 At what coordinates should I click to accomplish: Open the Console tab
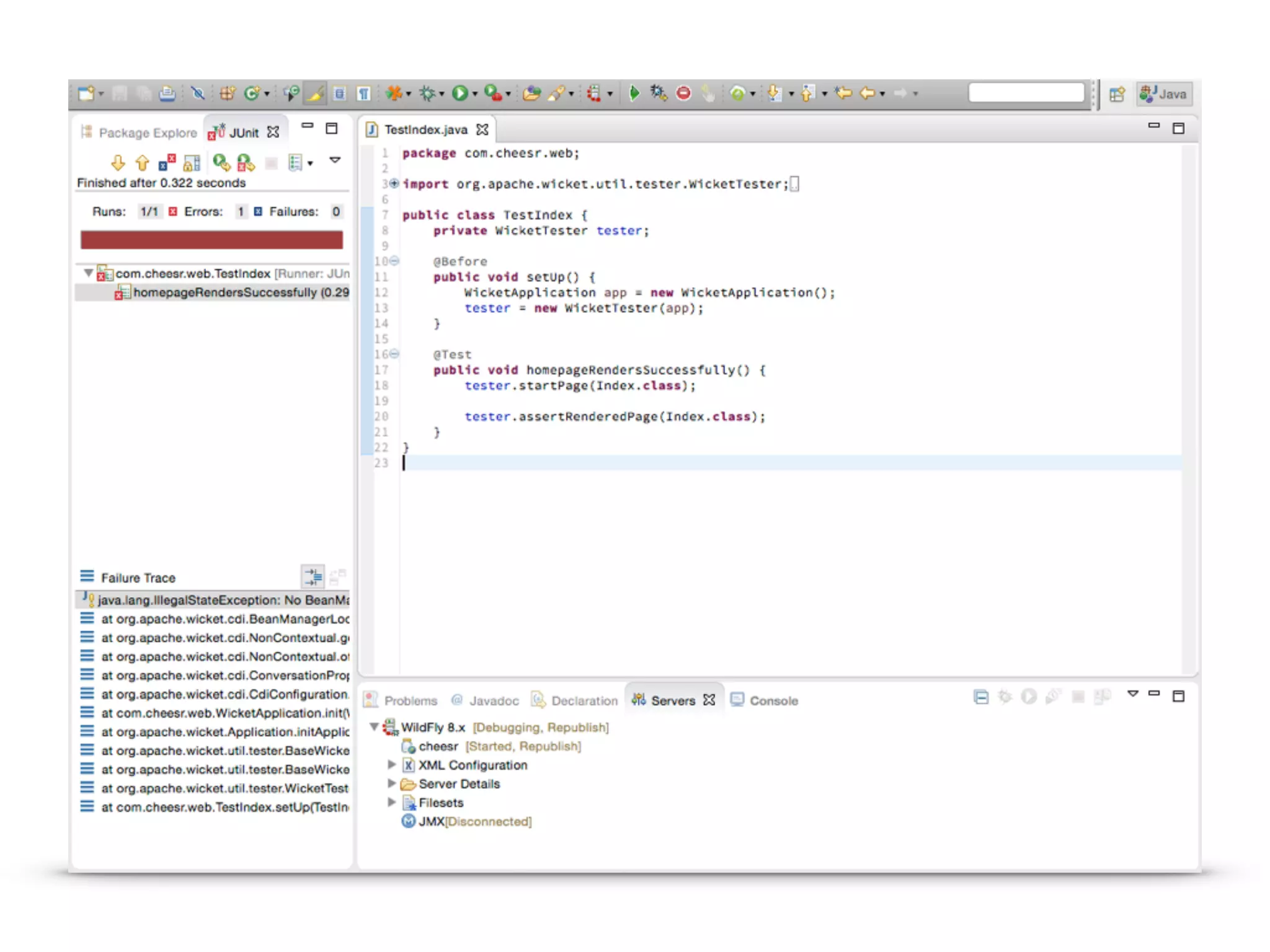[x=773, y=700]
